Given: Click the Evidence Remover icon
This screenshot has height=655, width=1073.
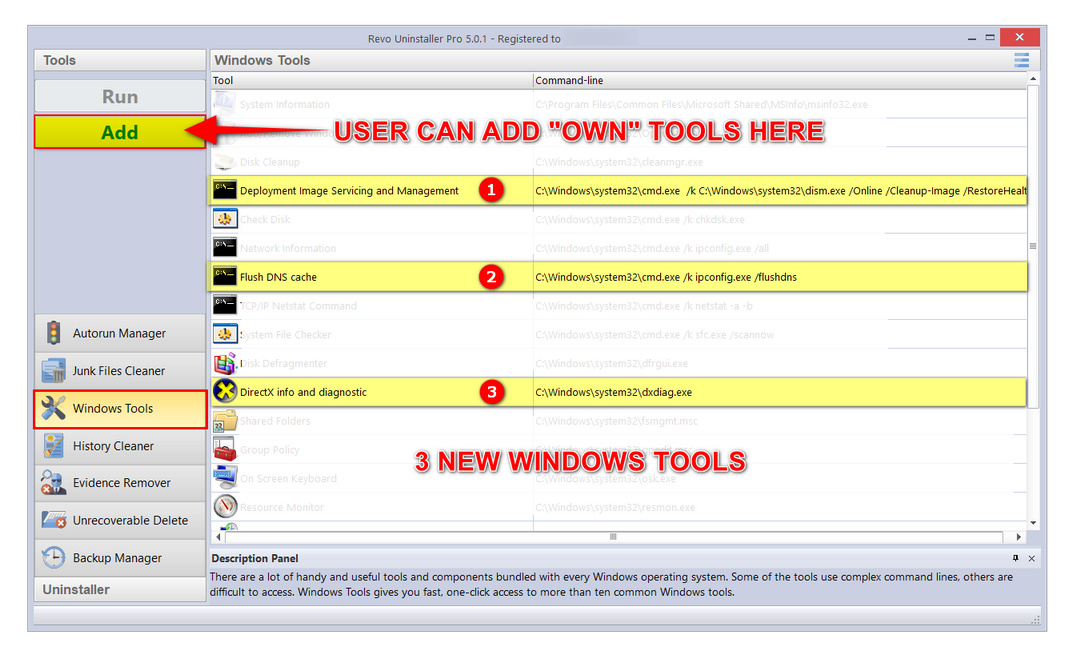Looking at the screenshot, I should [x=53, y=483].
